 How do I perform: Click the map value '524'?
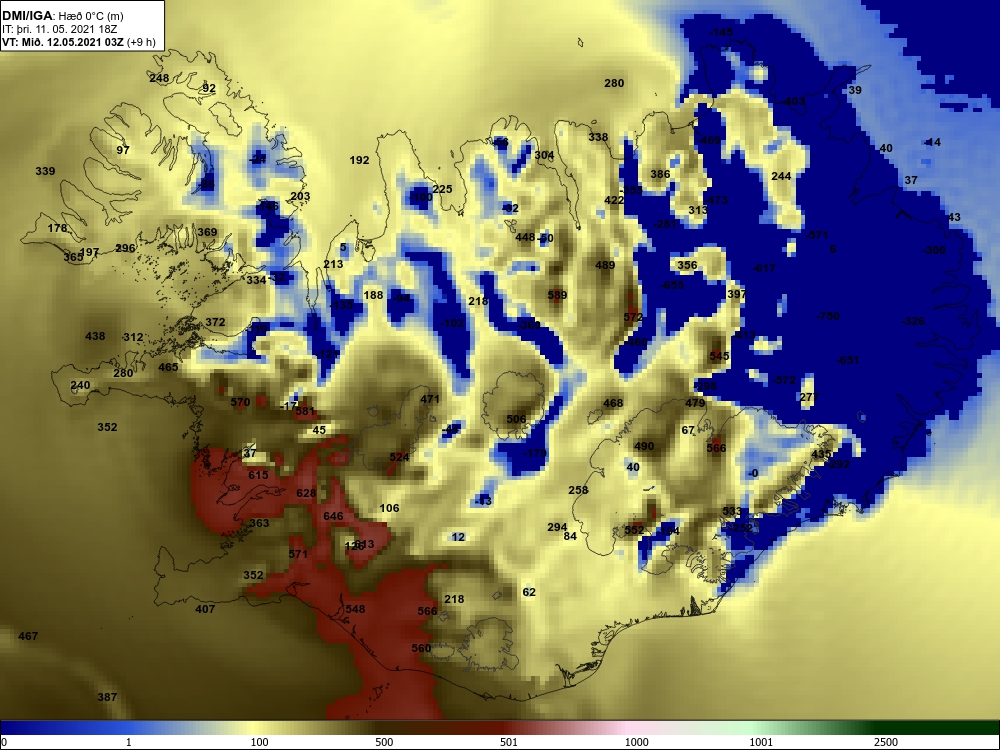[x=399, y=458]
